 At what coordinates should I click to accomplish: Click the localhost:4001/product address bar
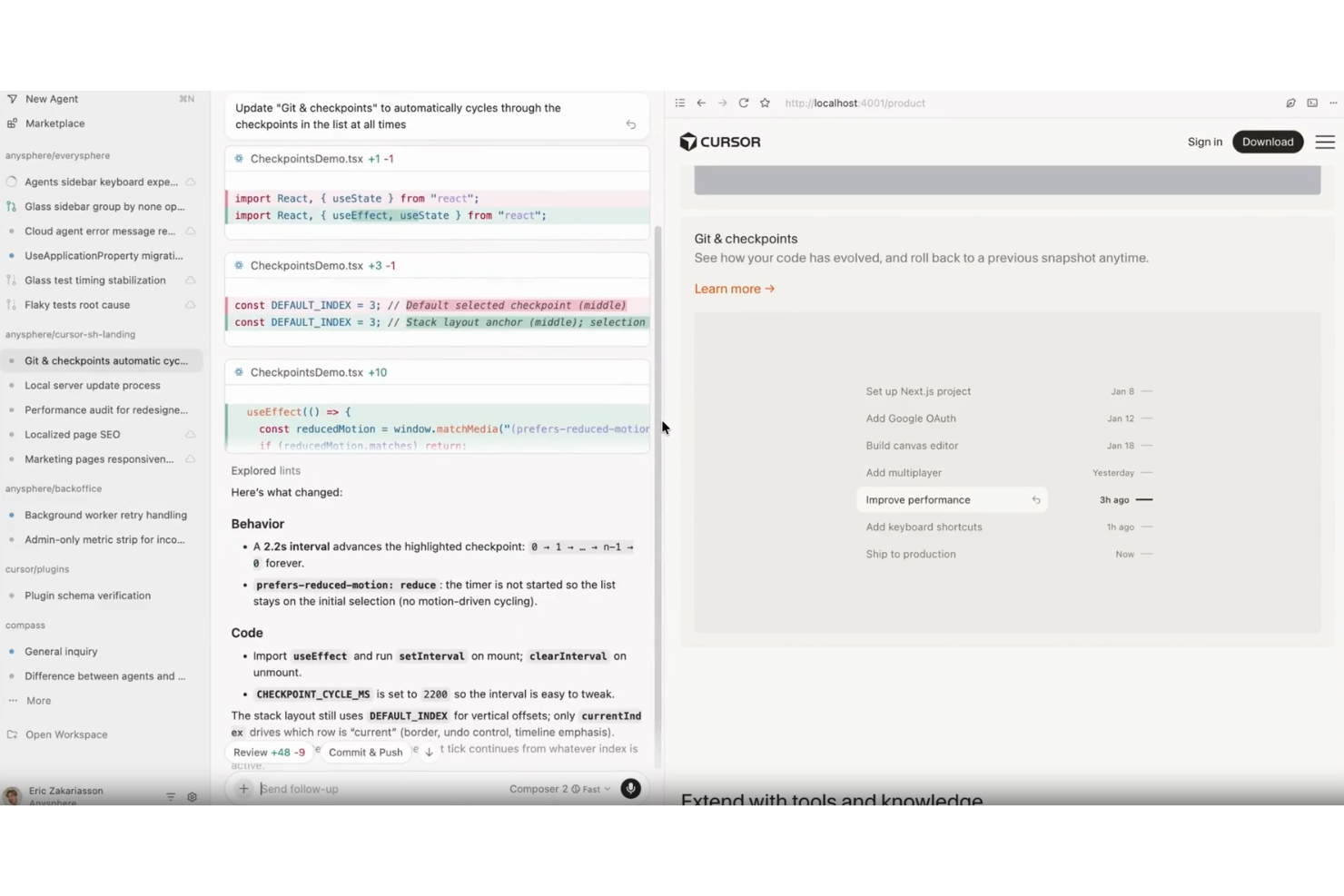point(855,103)
